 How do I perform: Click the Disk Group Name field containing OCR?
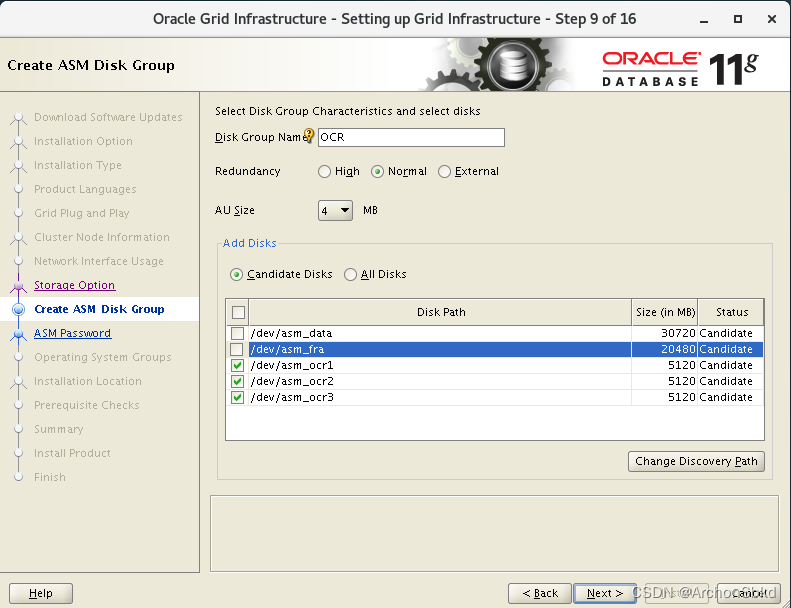click(x=411, y=137)
